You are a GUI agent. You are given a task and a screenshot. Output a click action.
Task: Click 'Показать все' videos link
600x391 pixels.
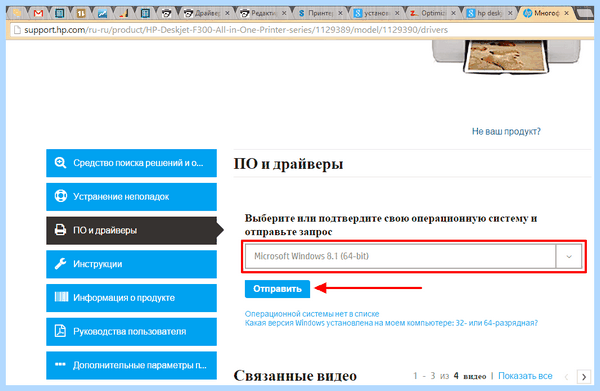point(525,376)
